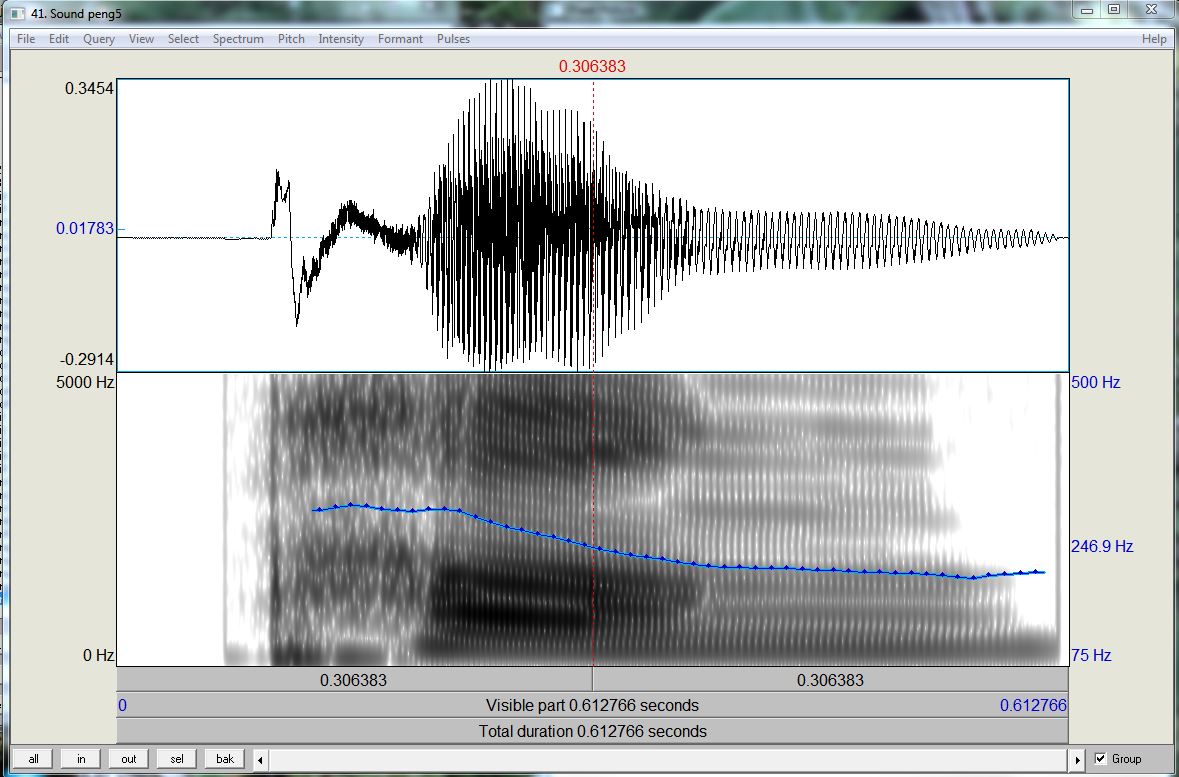Click the 0.3454 amplitude maximum label

point(89,88)
